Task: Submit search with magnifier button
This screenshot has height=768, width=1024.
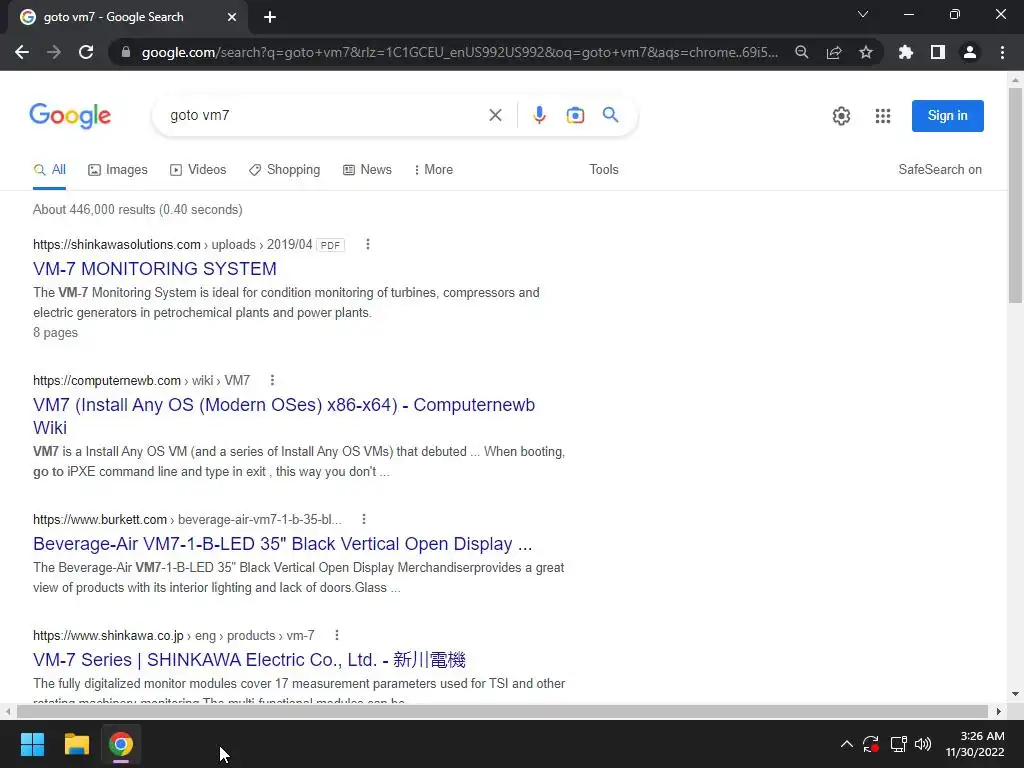Action: tap(611, 115)
